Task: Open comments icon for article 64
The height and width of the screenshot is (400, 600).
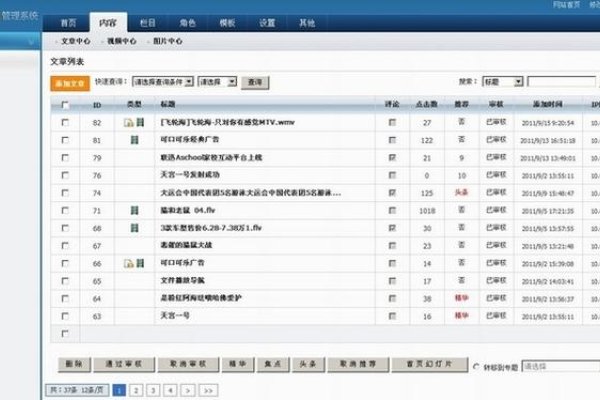Action: tap(392, 299)
